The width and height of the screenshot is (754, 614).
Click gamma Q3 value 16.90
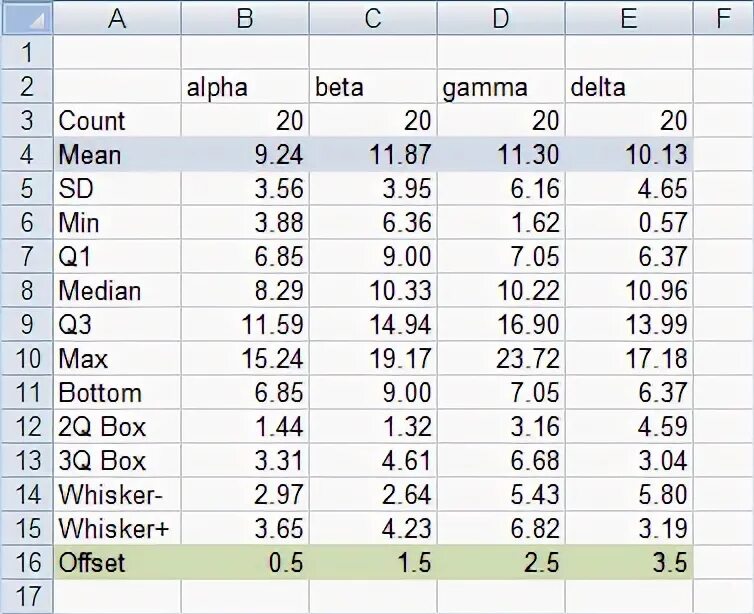[501, 325]
